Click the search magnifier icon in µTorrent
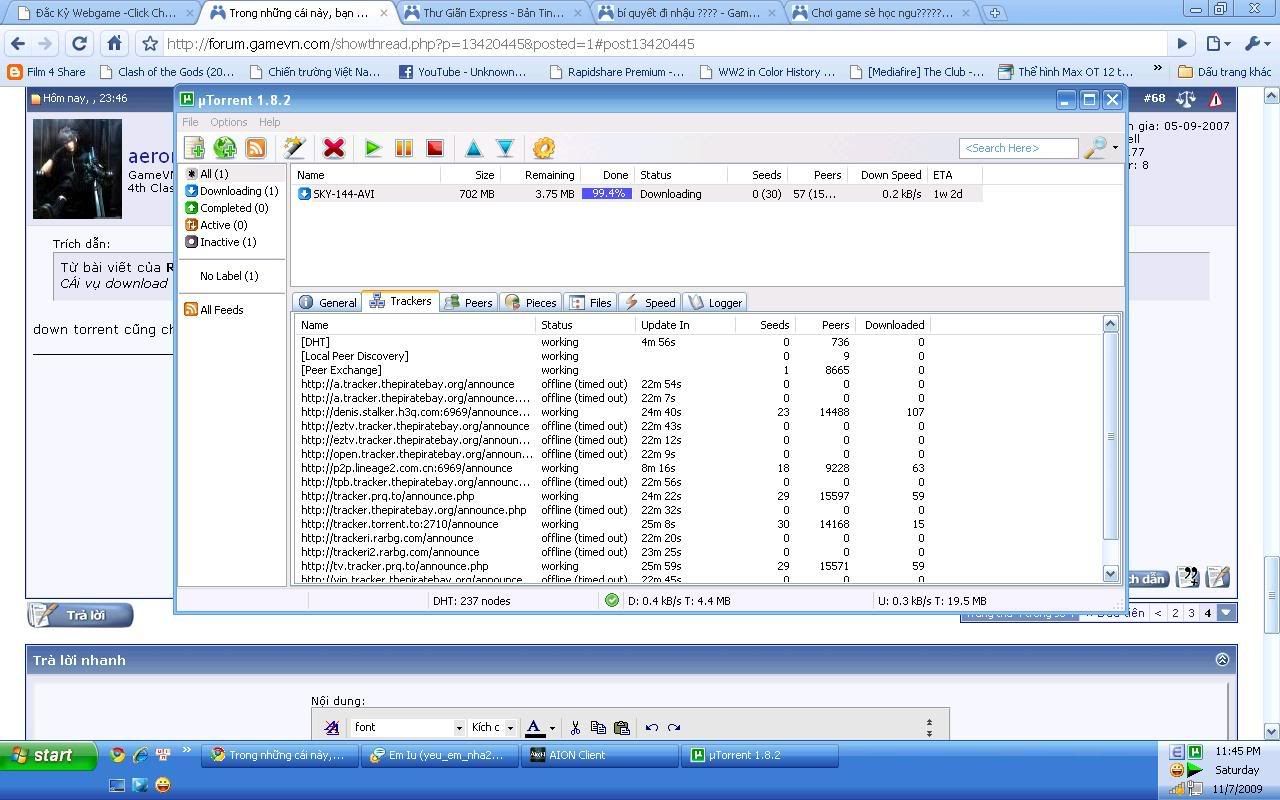Screen dimensions: 1280x800 pos(1096,148)
